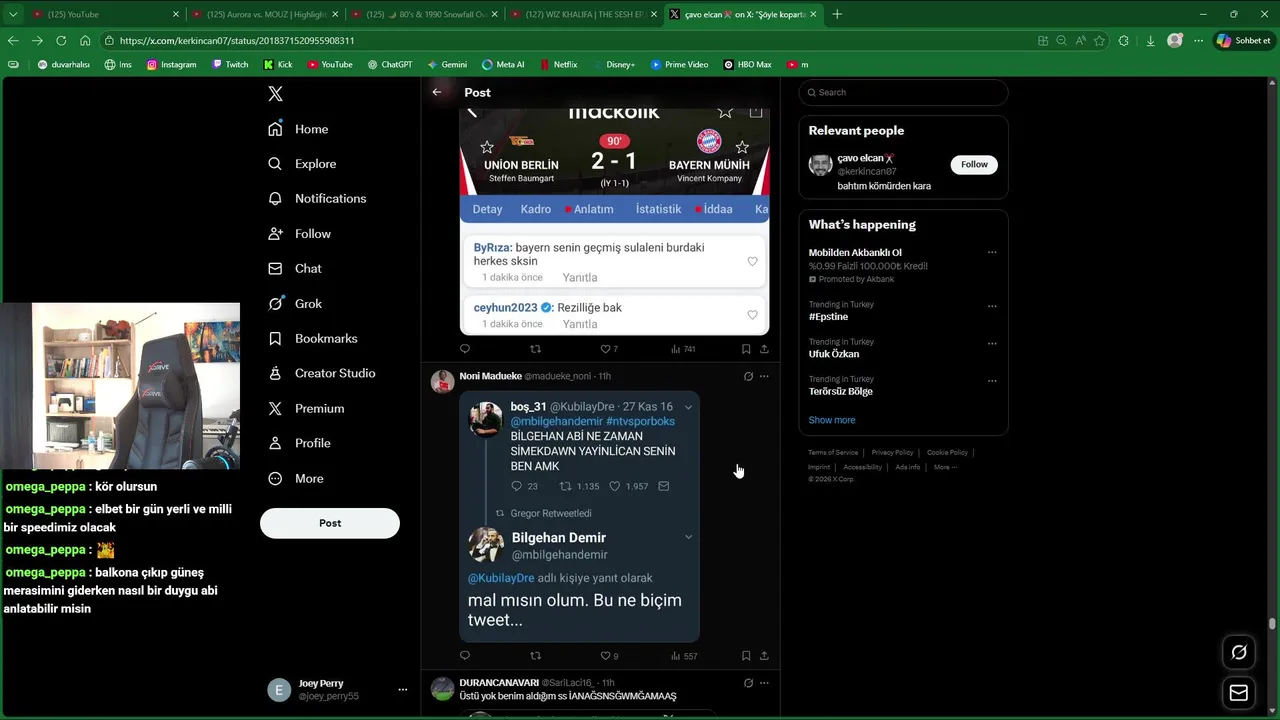The width and height of the screenshot is (1280, 720).
Task: Click the back arrow beside Post
Action: coord(437,92)
